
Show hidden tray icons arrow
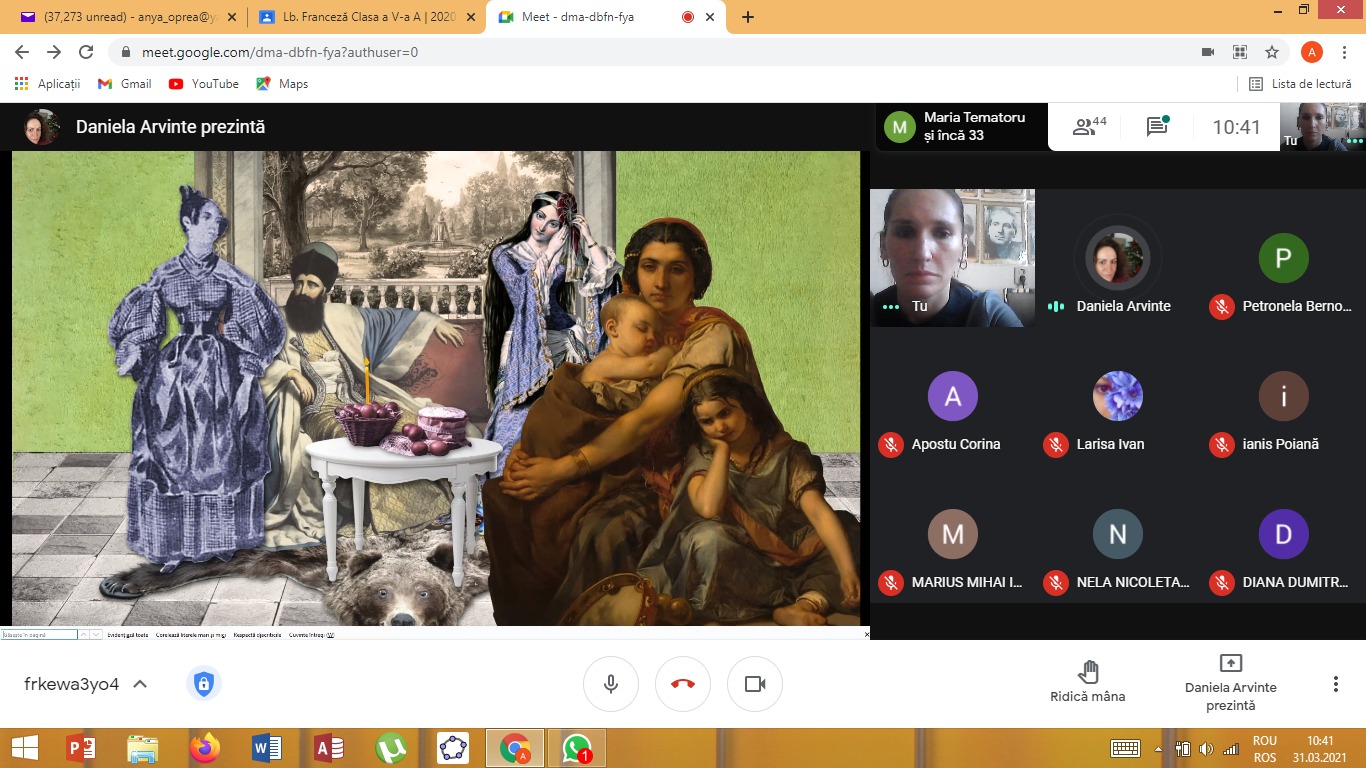pyautogui.click(x=1158, y=748)
